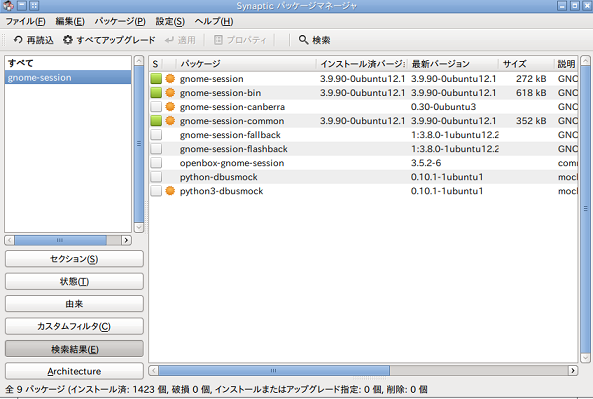The image size is (593, 399).
Task: Click the Synaptic app icon in title bar
Action: (x=8, y=5)
